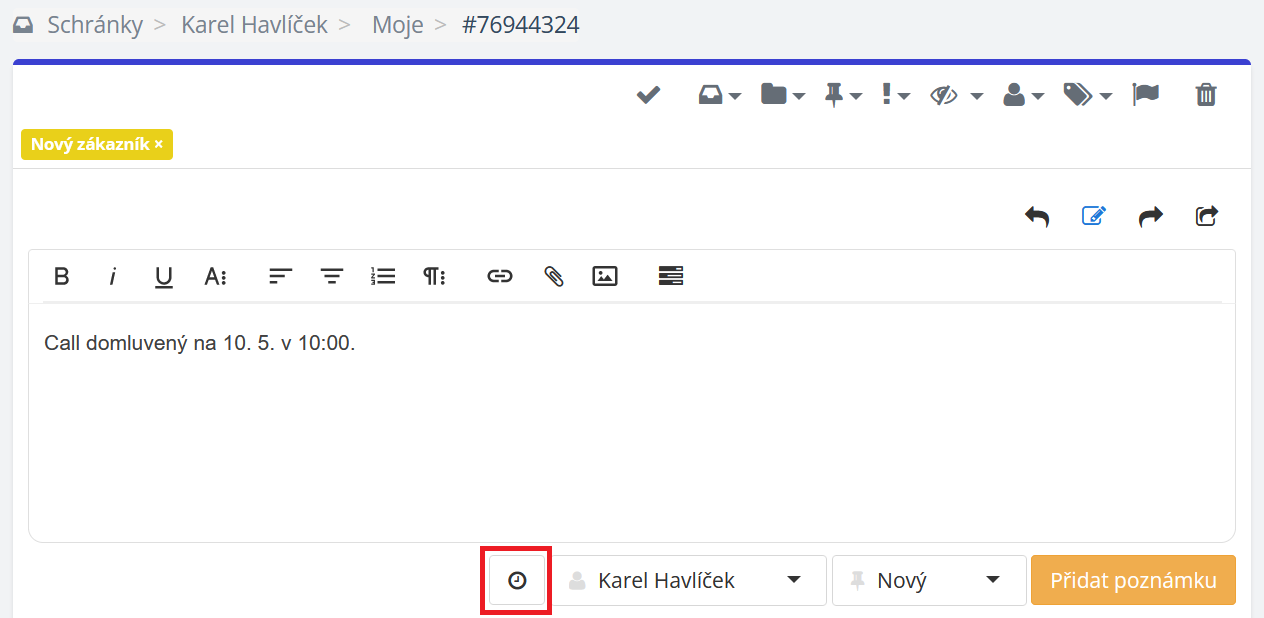
Task: Toggle underline formatting
Action: [164, 276]
